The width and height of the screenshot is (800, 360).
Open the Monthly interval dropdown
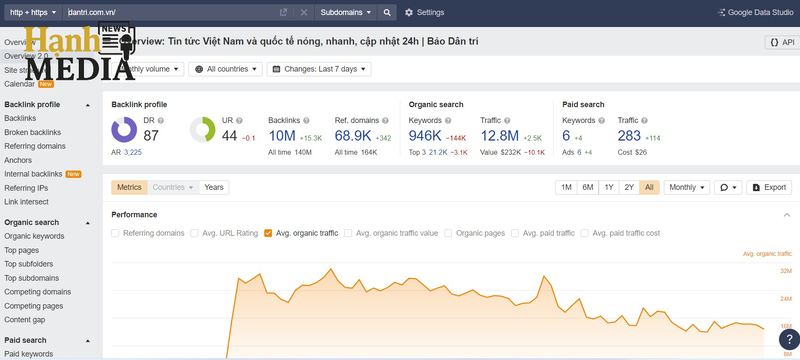pyautogui.click(x=687, y=188)
